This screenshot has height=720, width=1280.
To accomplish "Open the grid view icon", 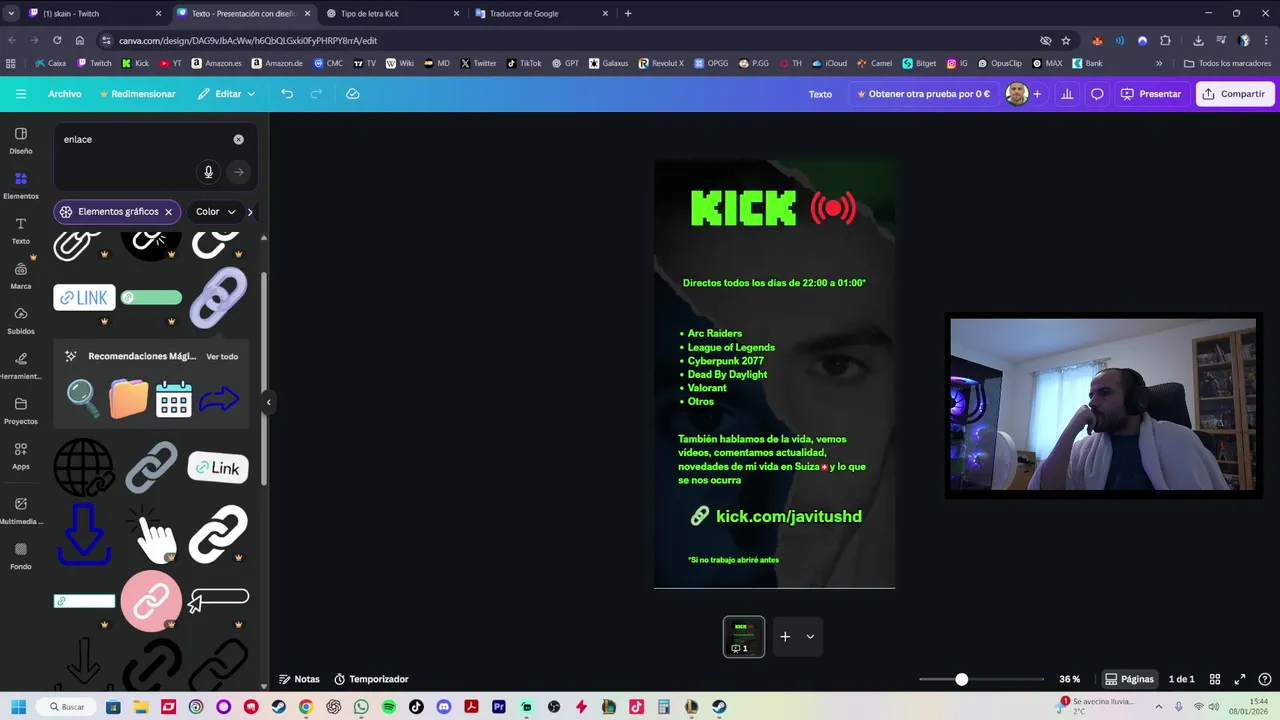I will 1215,679.
